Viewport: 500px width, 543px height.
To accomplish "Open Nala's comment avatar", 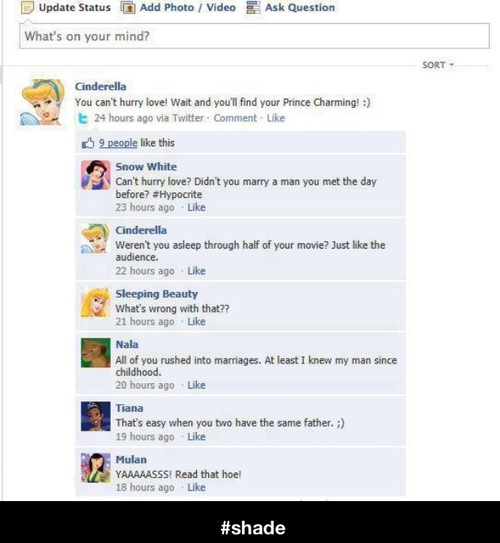I will (96, 353).
